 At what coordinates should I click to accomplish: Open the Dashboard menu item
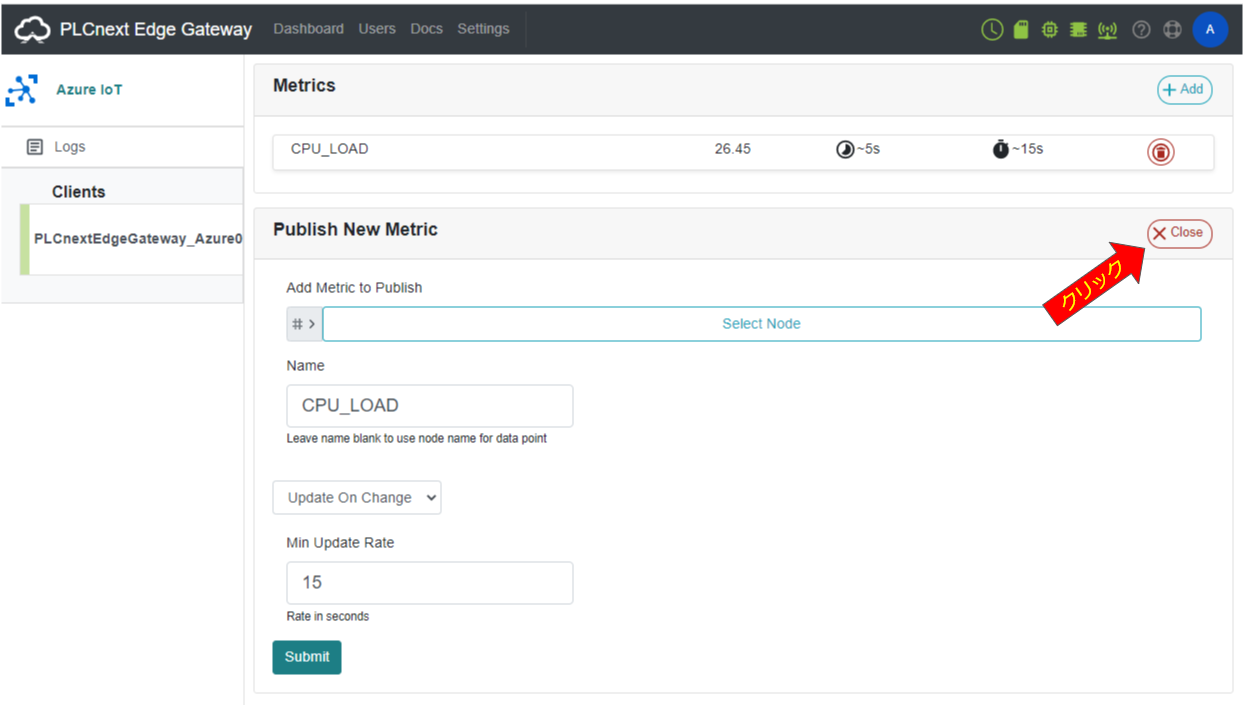[x=308, y=28]
